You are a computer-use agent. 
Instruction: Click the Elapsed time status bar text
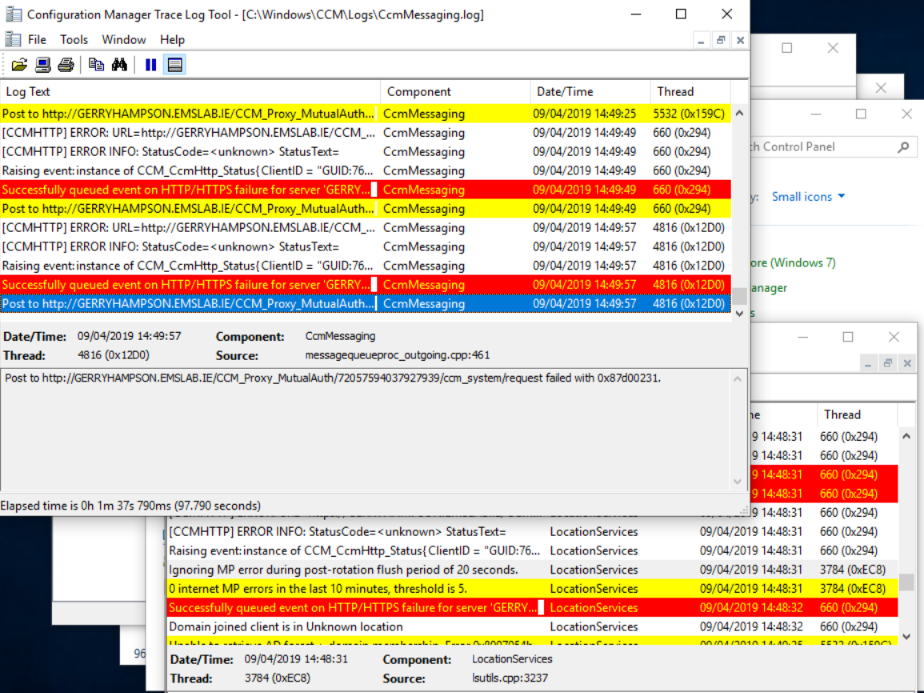coord(131,506)
